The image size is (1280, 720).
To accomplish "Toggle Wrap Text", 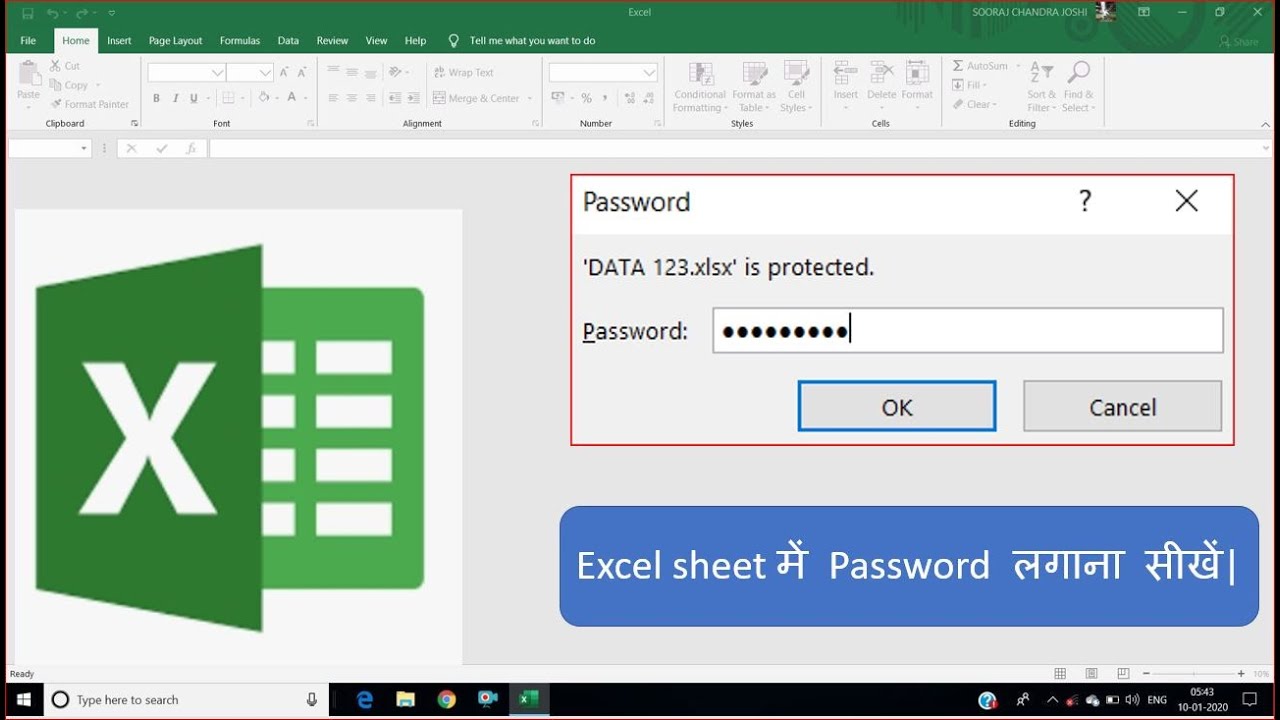I will pos(463,72).
